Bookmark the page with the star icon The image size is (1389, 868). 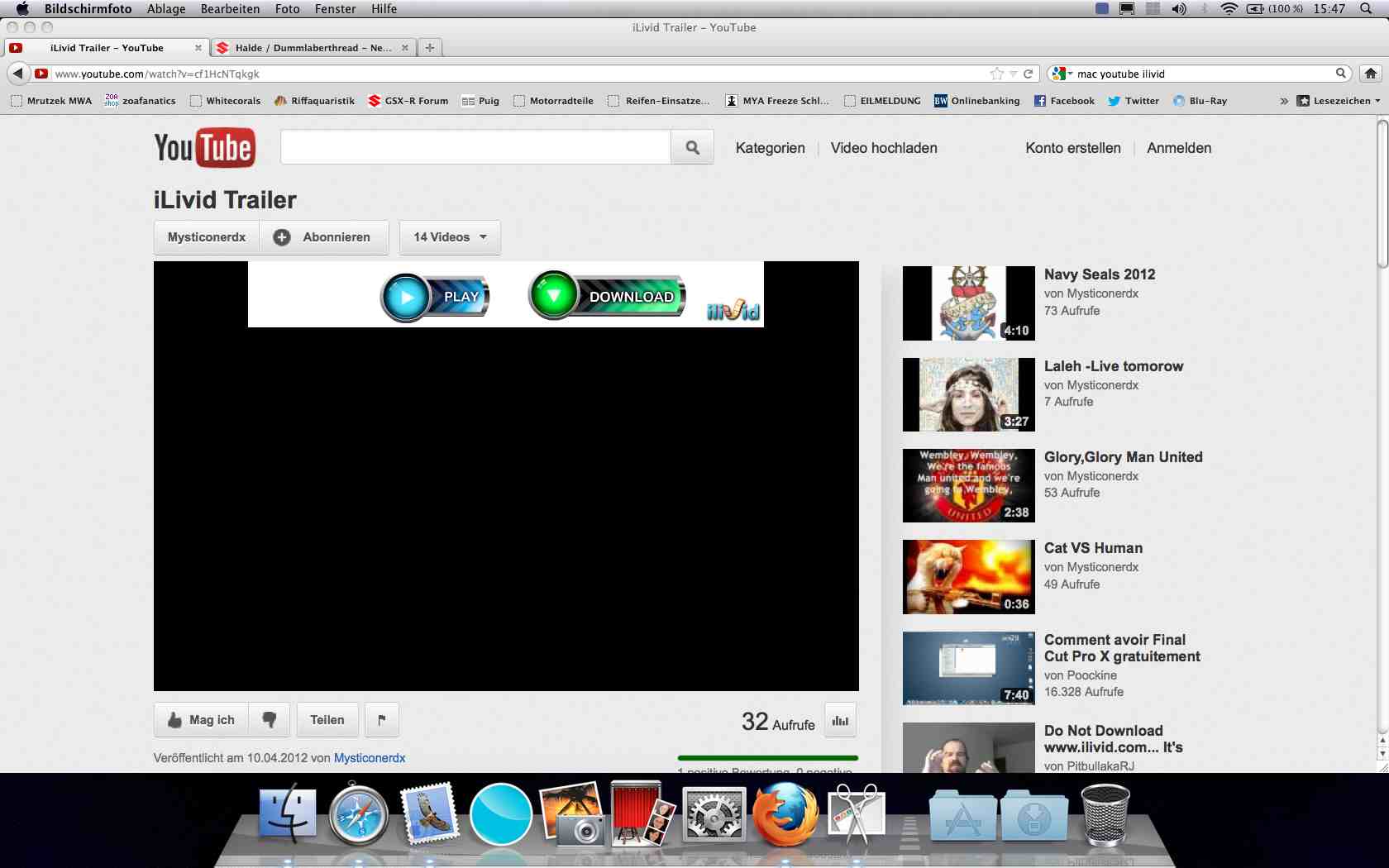pos(996,74)
